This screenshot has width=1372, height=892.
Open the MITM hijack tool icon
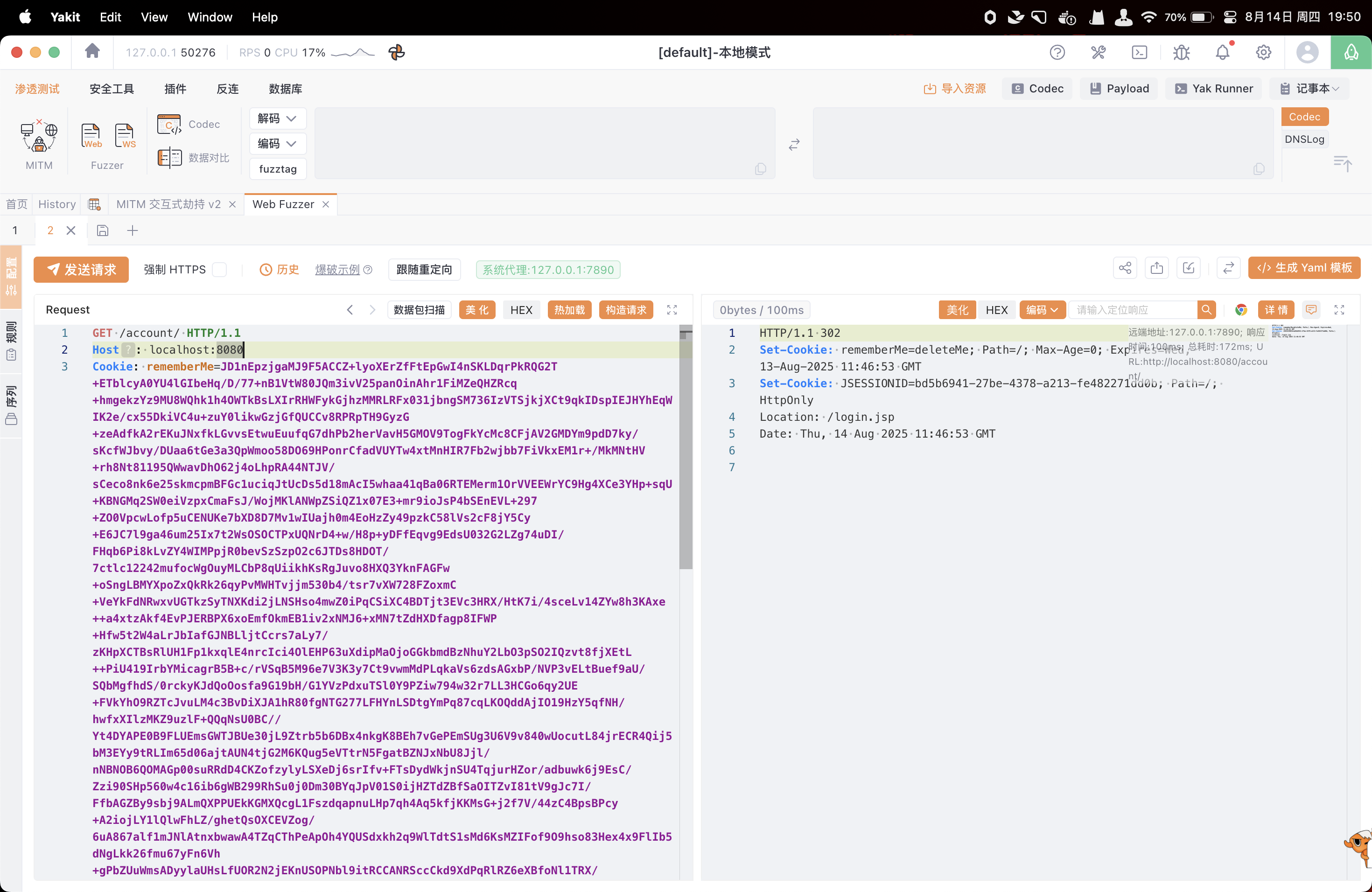[39, 137]
